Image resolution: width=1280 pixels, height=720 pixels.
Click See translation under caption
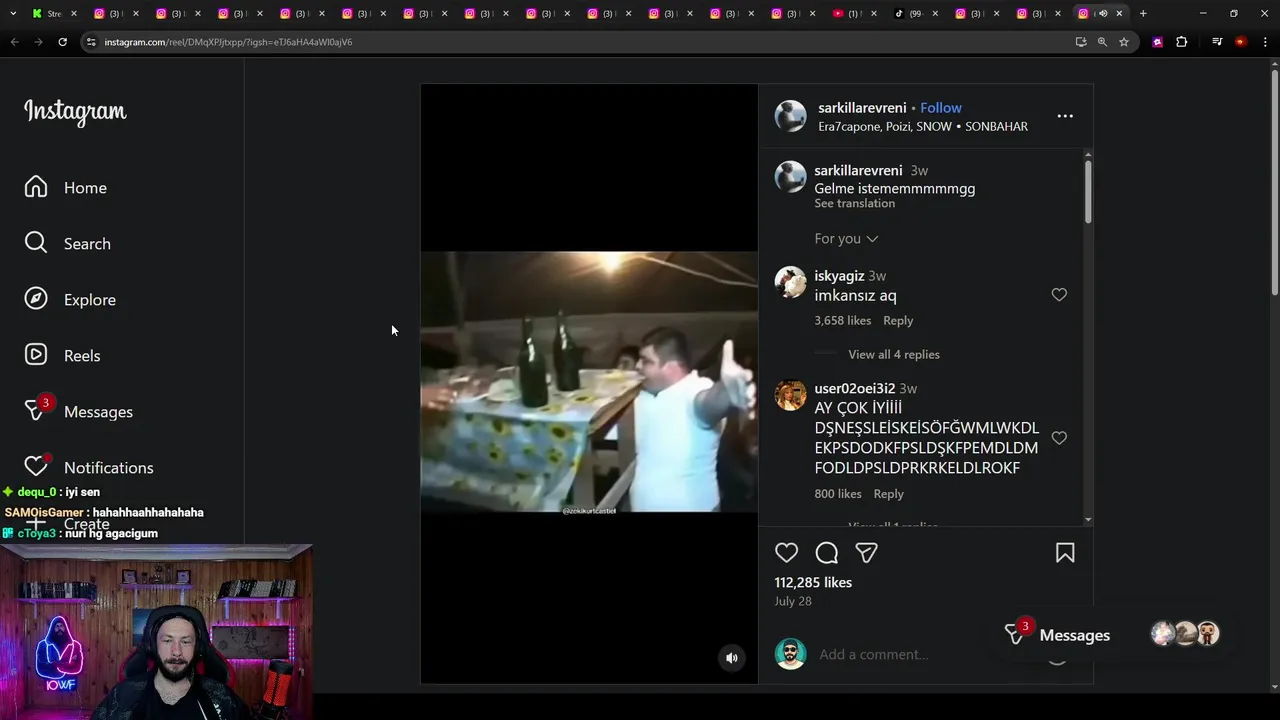pyautogui.click(x=854, y=204)
